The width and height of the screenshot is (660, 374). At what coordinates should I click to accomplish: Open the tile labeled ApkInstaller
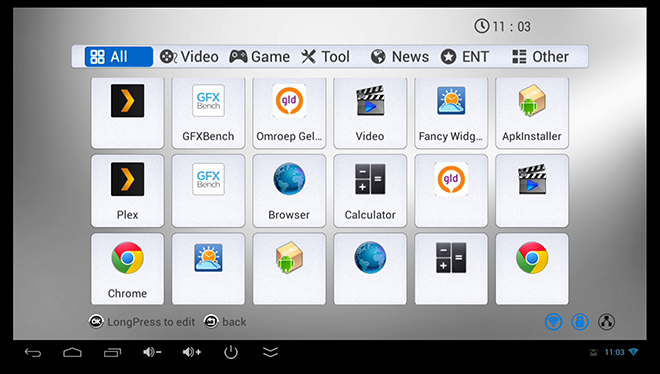pyautogui.click(x=532, y=112)
